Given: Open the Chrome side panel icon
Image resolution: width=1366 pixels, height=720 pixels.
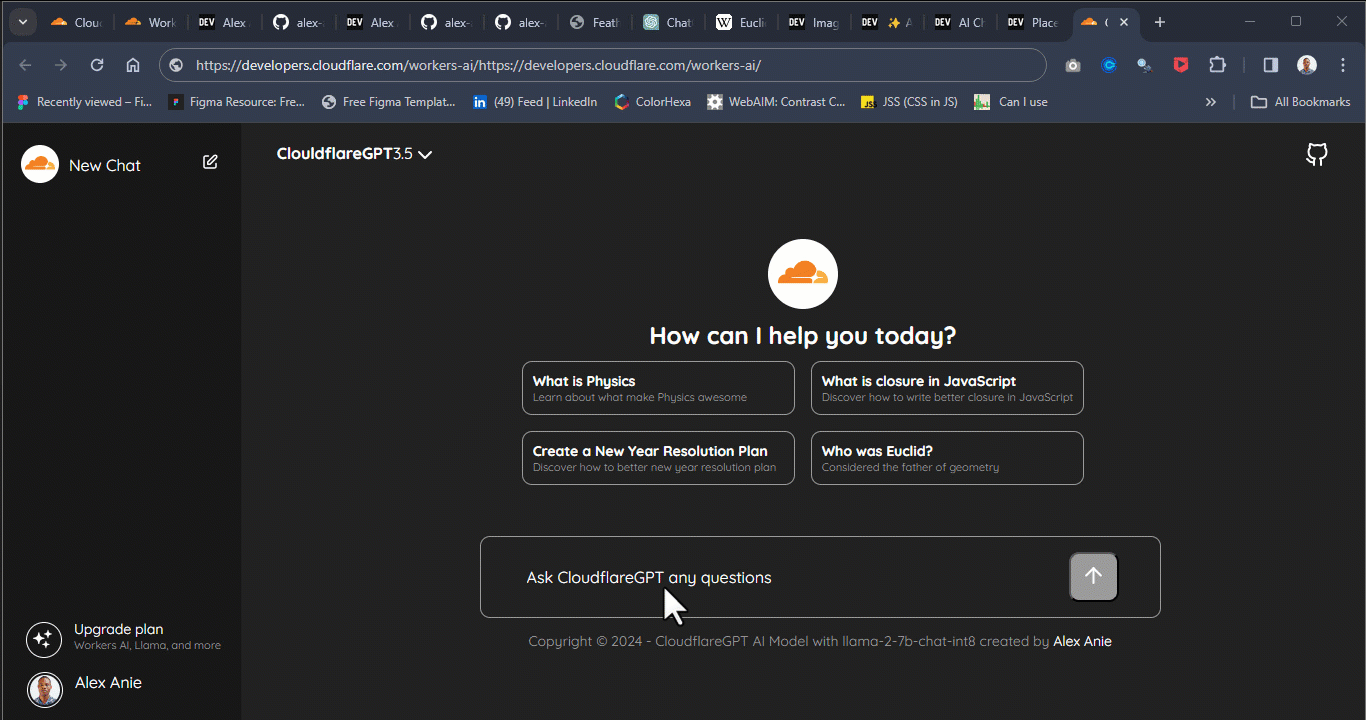Looking at the screenshot, I should pyautogui.click(x=1270, y=64).
